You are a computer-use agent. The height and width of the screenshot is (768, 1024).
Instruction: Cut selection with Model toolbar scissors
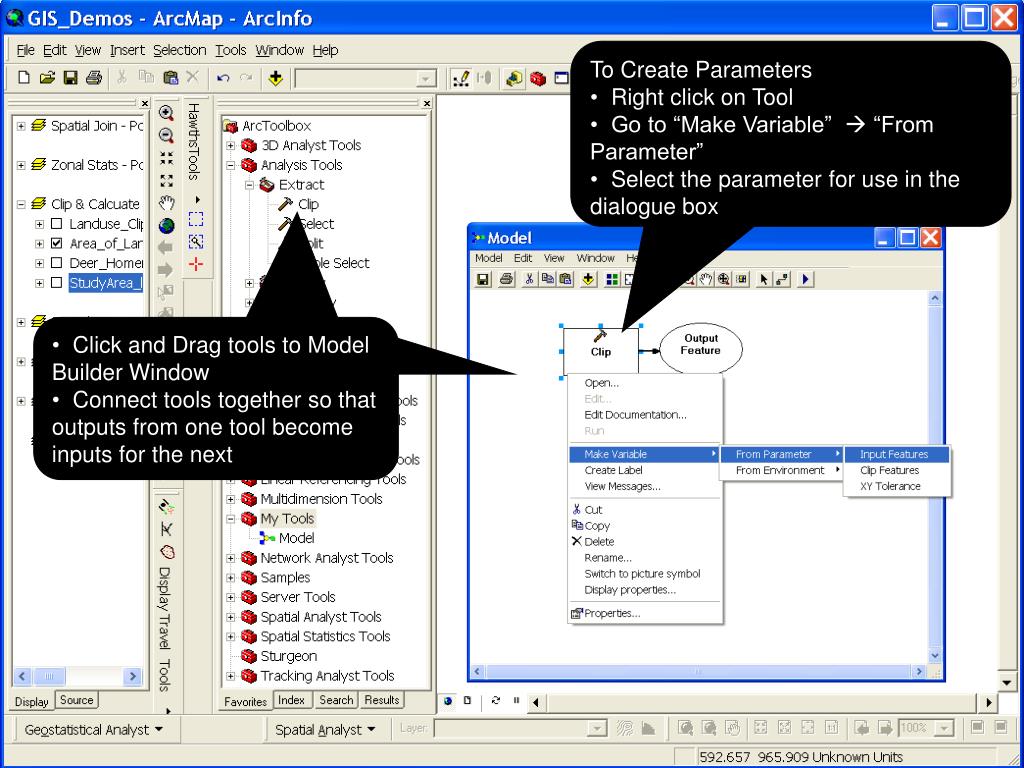(x=530, y=280)
